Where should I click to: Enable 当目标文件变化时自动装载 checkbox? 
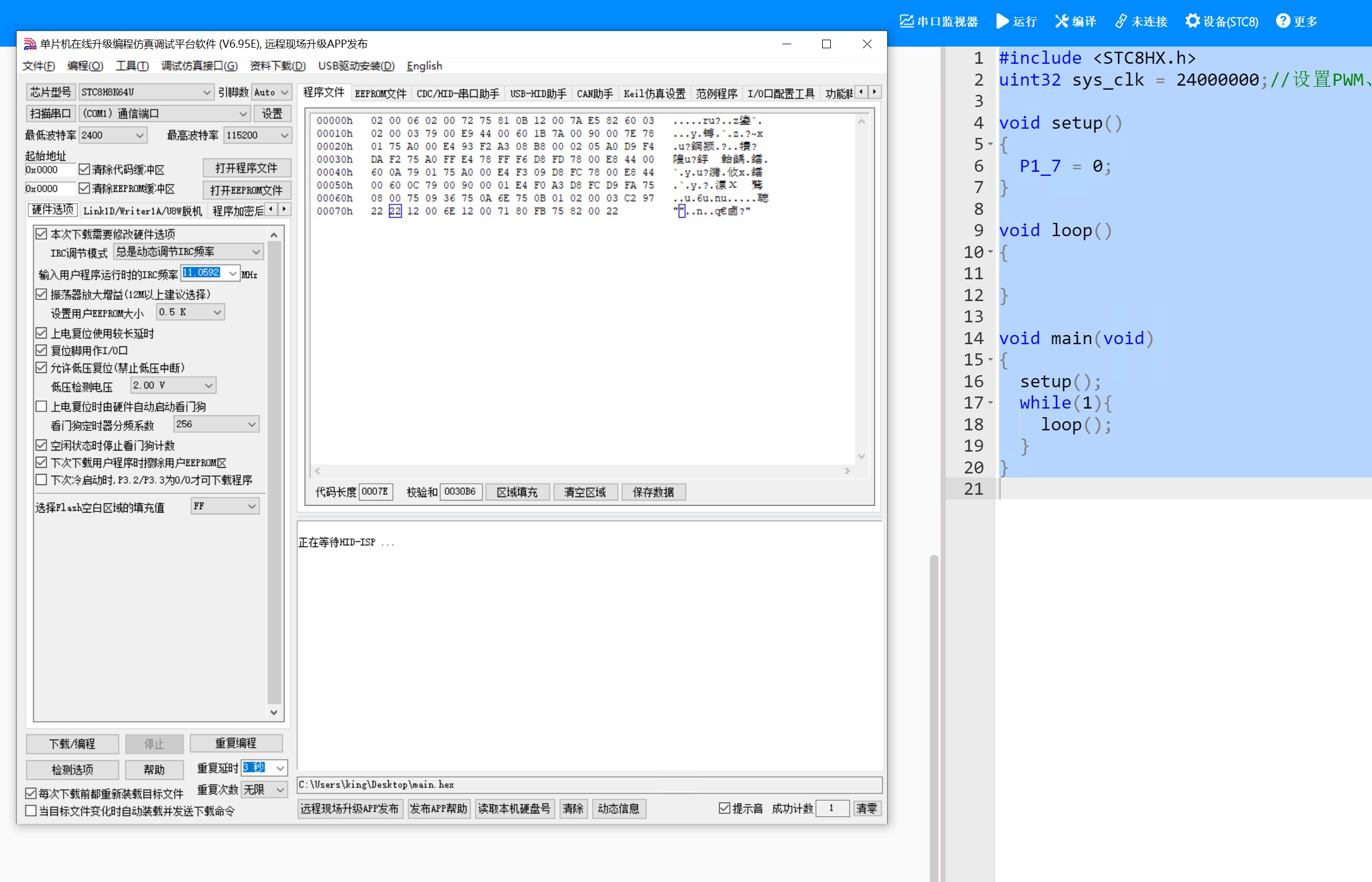[x=31, y=811]
